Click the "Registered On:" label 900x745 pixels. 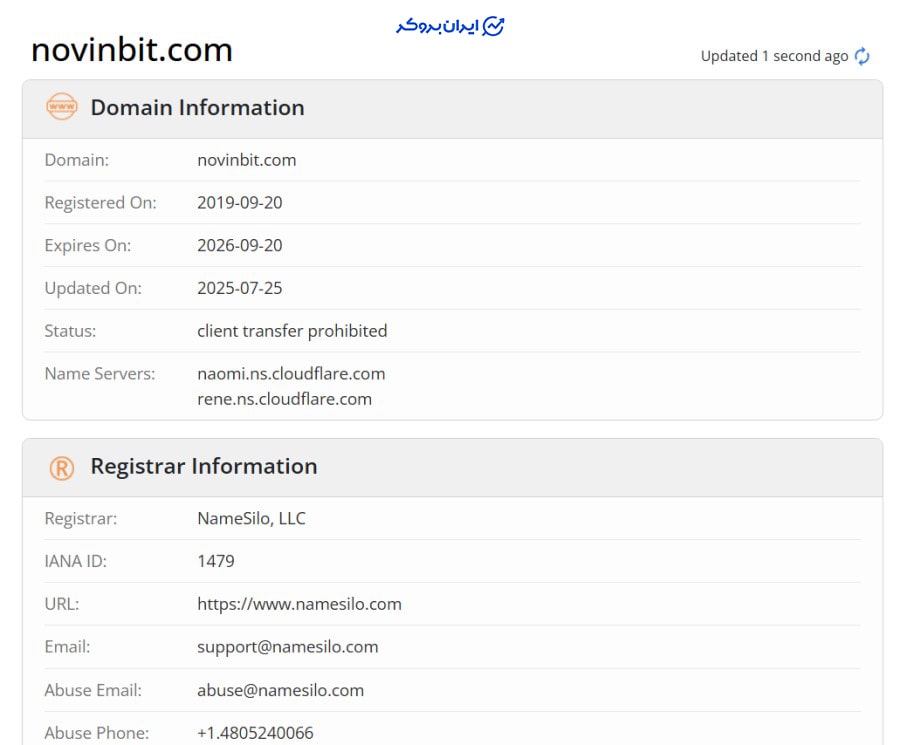click(100, 203)
